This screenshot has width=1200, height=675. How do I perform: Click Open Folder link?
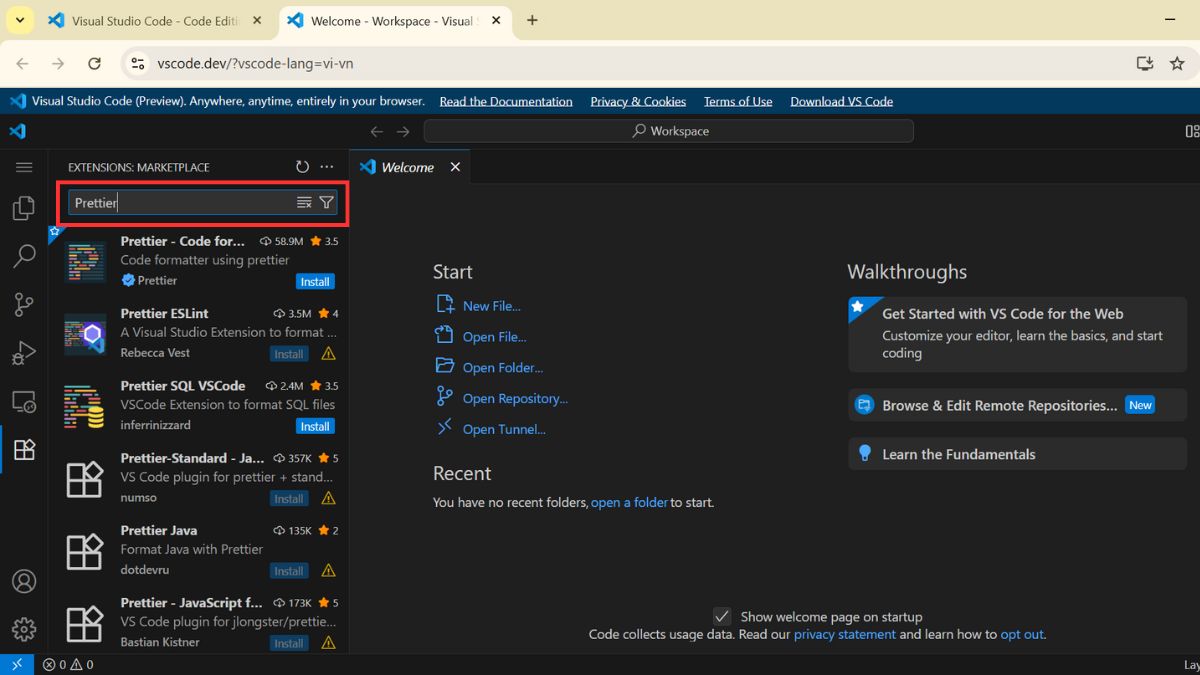503,368
